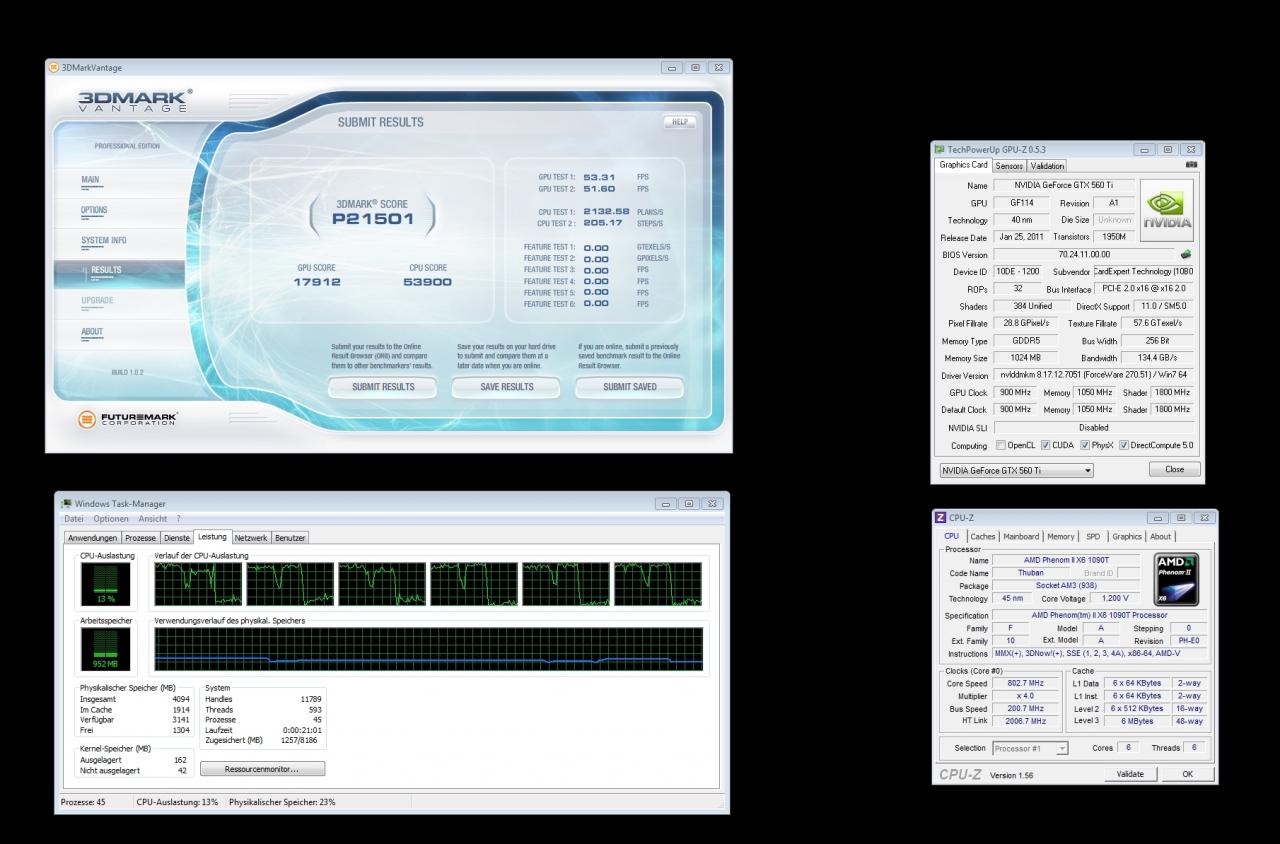The image size is (1280, 844).
Task: Switch to the Validation tab in GPU-Z
Action: [1047, 166]
